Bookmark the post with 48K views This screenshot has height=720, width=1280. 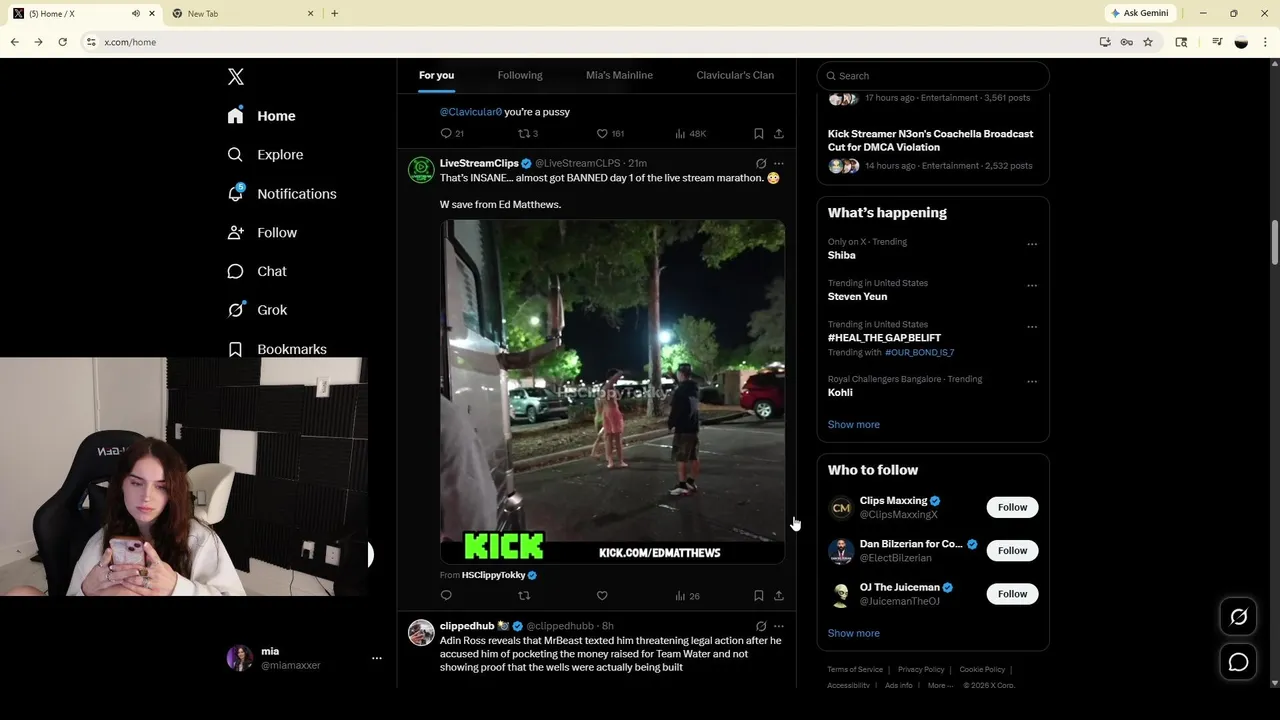coord(759,133)
